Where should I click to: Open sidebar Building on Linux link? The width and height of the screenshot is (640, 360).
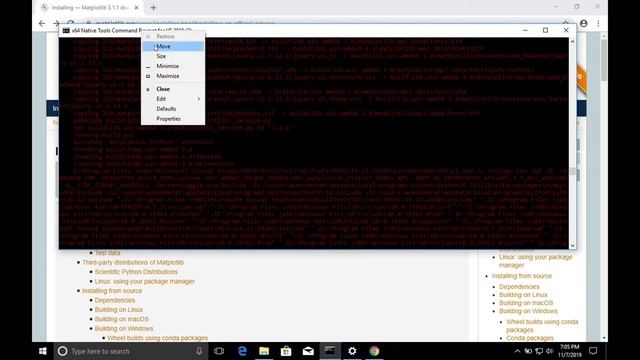(523, 295)
